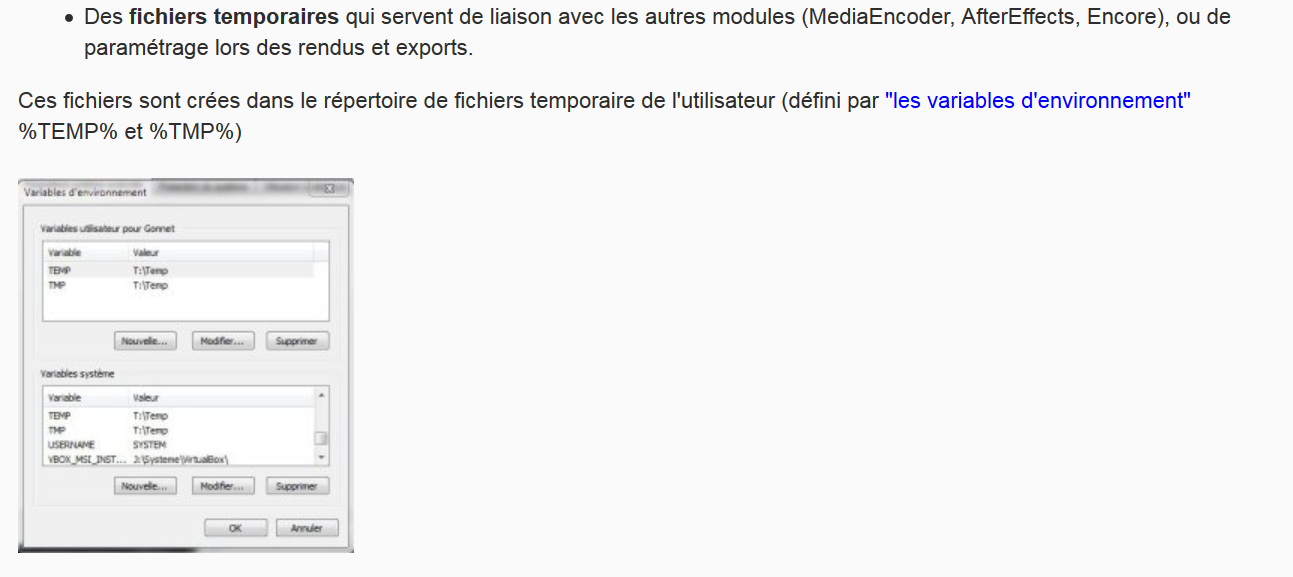Click Supprimer under user variables for Gonnet
This screenshot has width=1293, height=577.
coord(297,341)
